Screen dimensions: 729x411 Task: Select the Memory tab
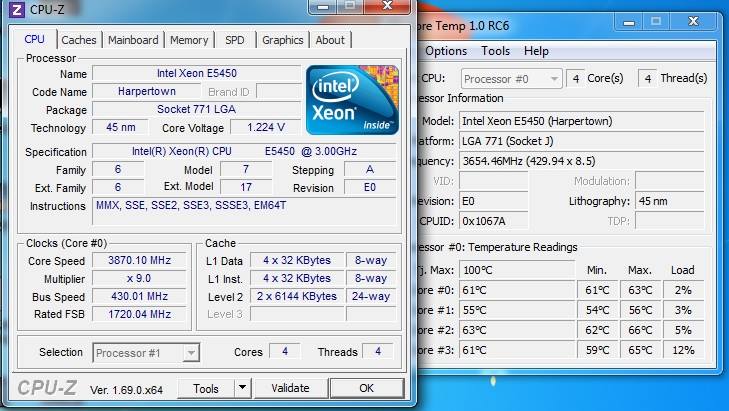189,40
